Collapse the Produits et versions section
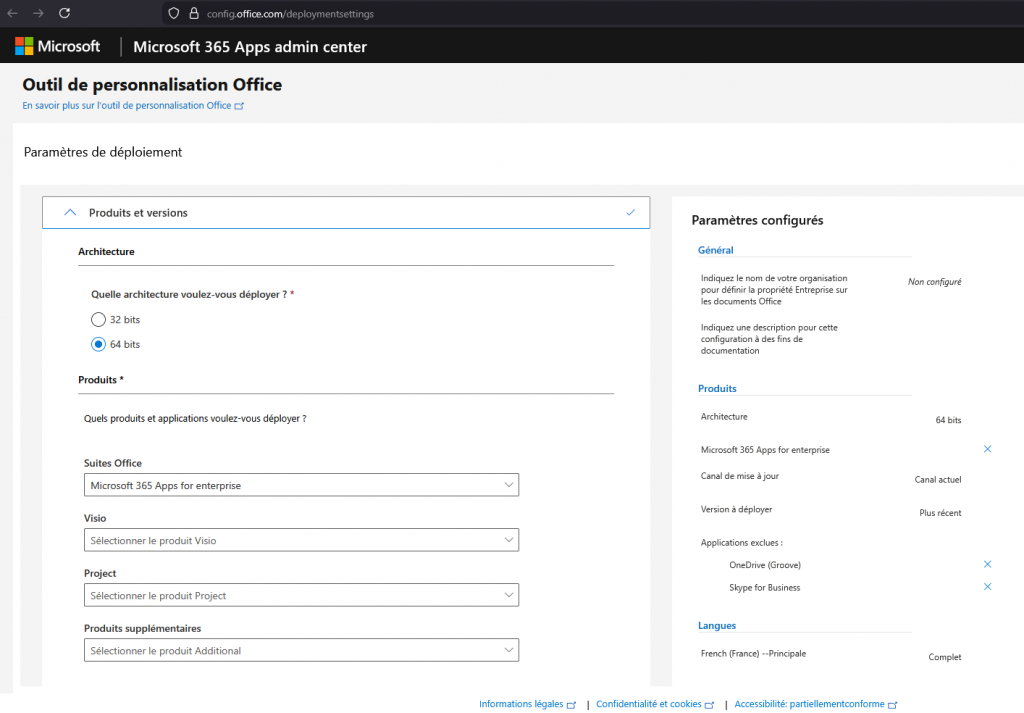 pos(71,212)
